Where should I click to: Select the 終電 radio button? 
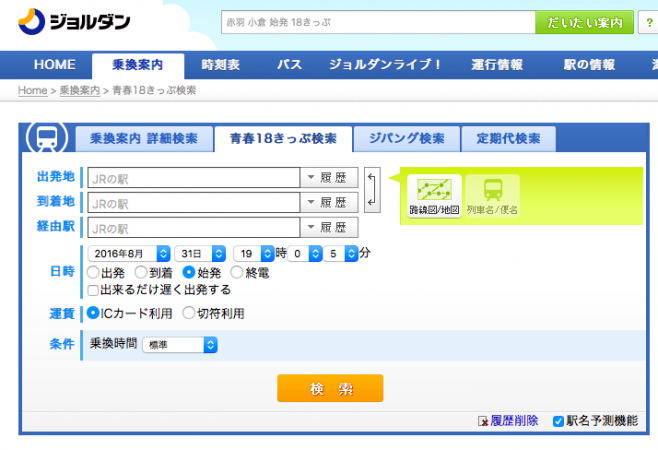pyautogui.click(x=237, y=272)
